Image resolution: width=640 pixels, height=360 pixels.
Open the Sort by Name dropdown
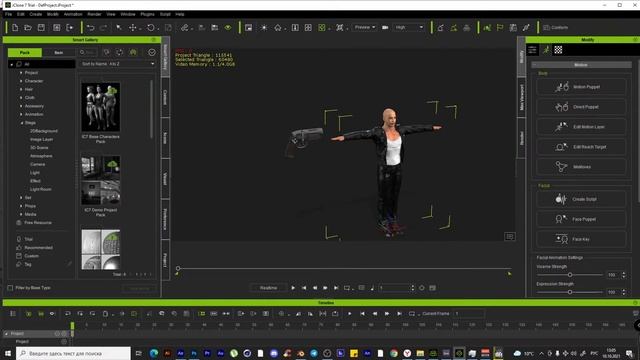point(118,64)
